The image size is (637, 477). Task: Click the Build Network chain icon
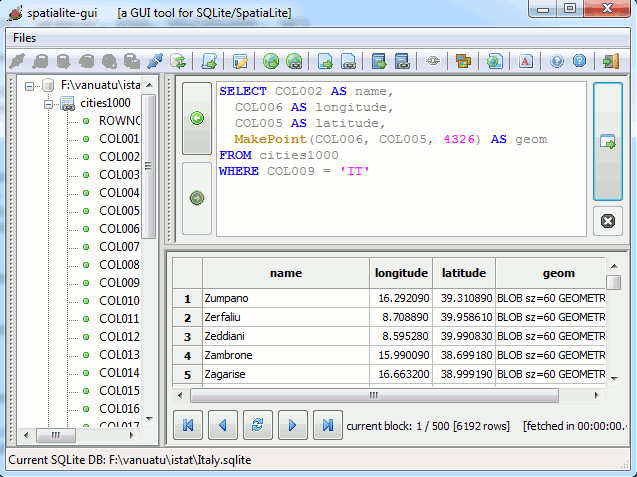pos(433,61)
